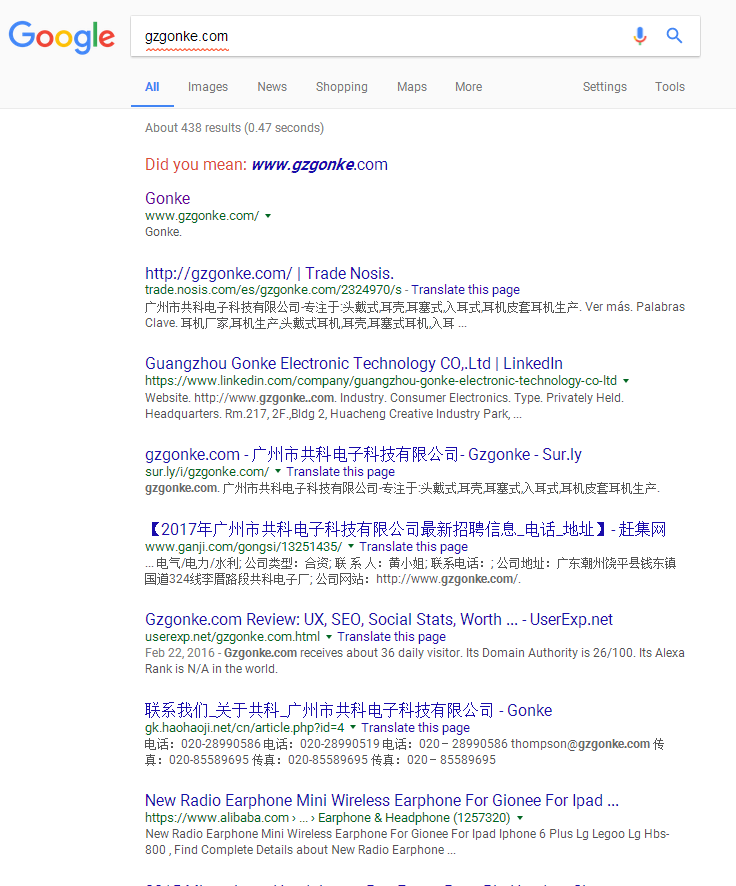
Task: Expand dropdown arrow beside the alibaba.com URL
Action: [520, 818]
